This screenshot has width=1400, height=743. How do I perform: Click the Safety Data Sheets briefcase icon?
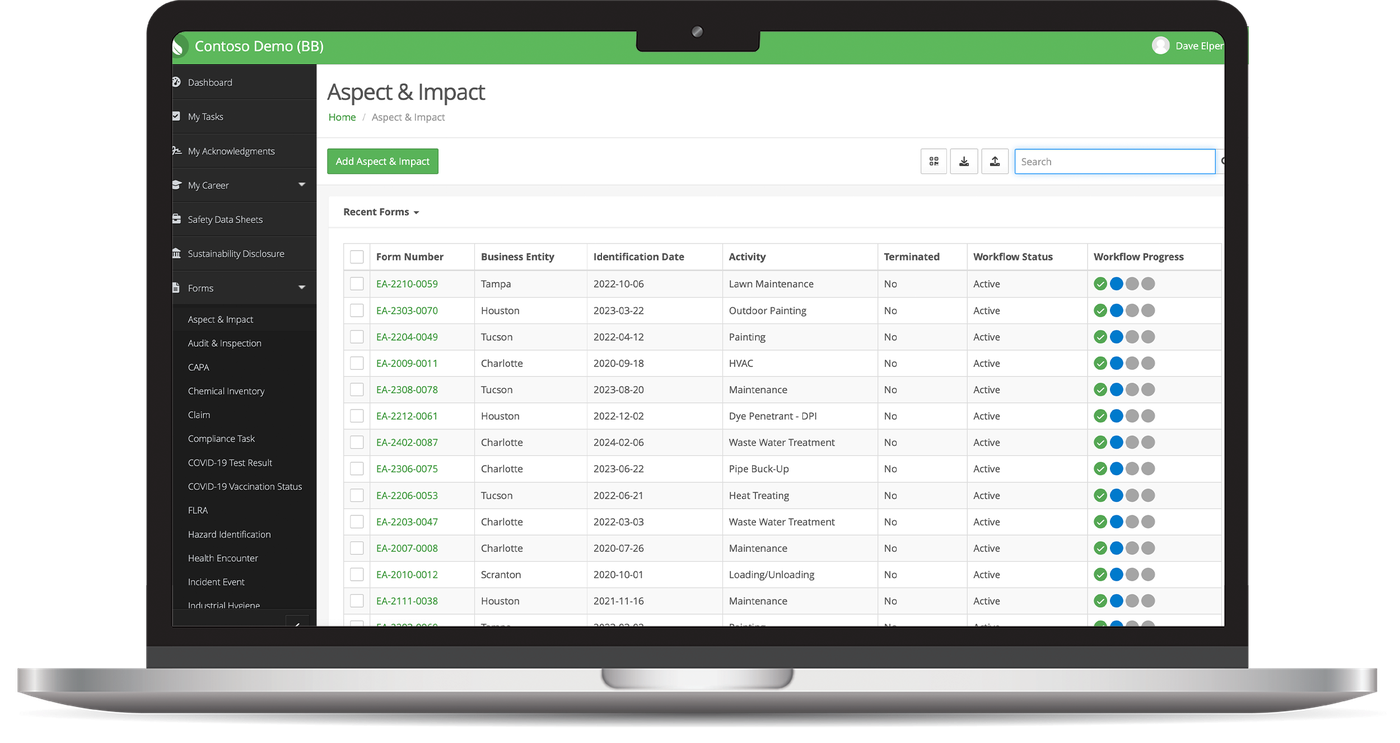[x=177, y=219]
